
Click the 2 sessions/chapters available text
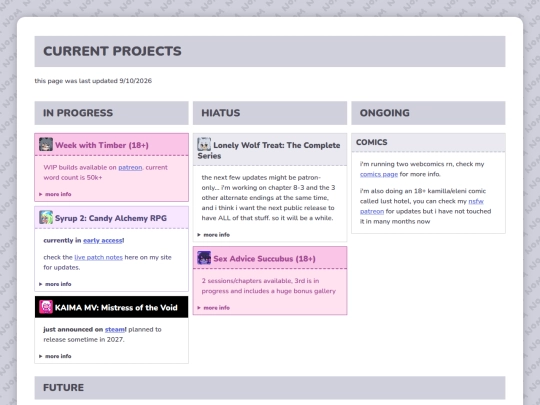[x=246, y=281]
